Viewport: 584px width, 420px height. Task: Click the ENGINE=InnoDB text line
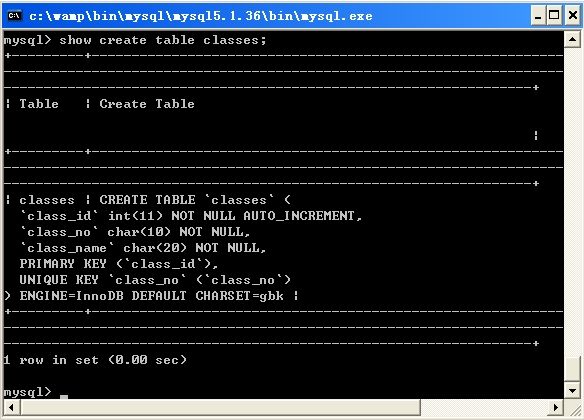coord(152,296)
